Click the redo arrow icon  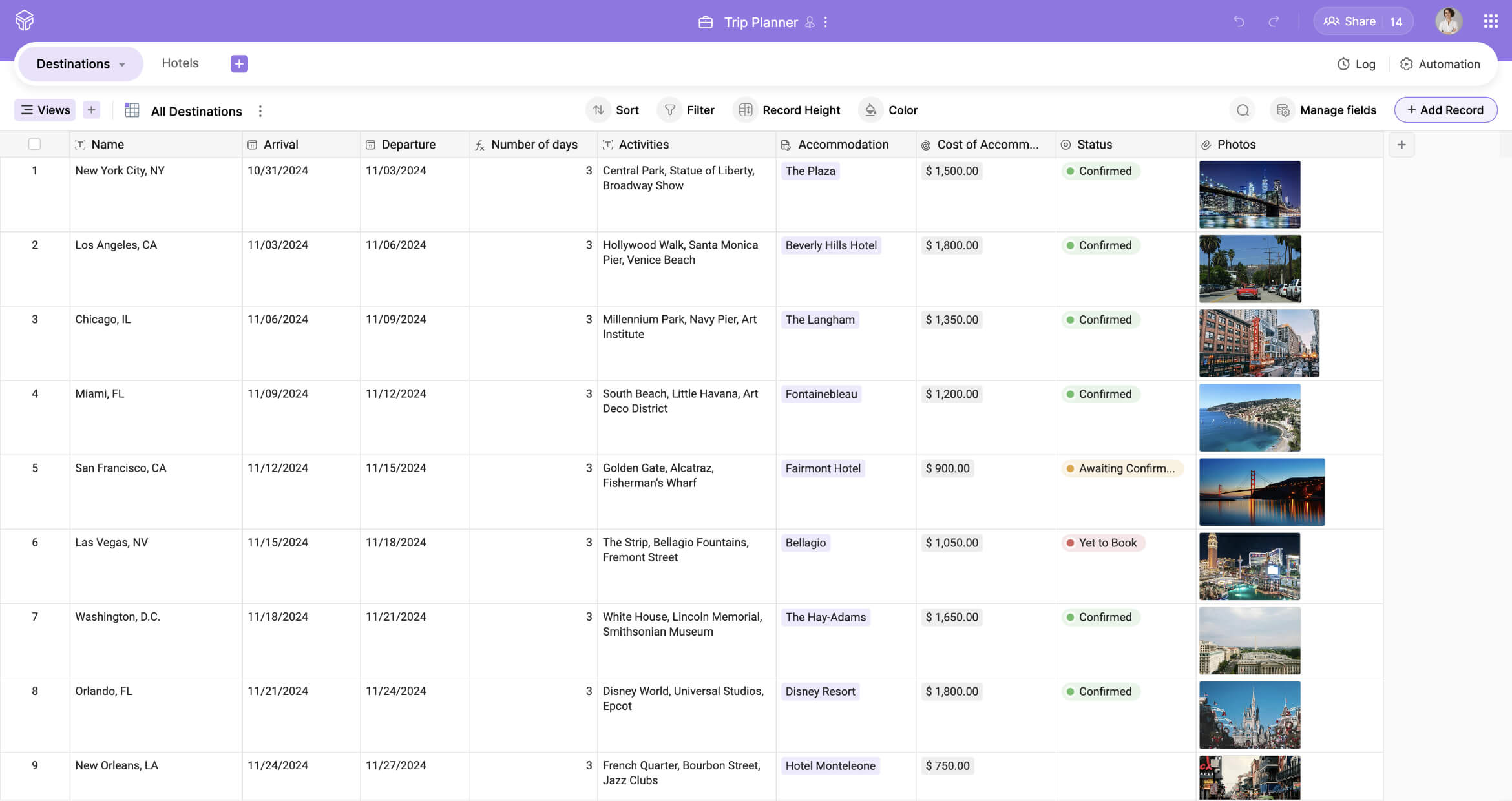pos(1274,21)
